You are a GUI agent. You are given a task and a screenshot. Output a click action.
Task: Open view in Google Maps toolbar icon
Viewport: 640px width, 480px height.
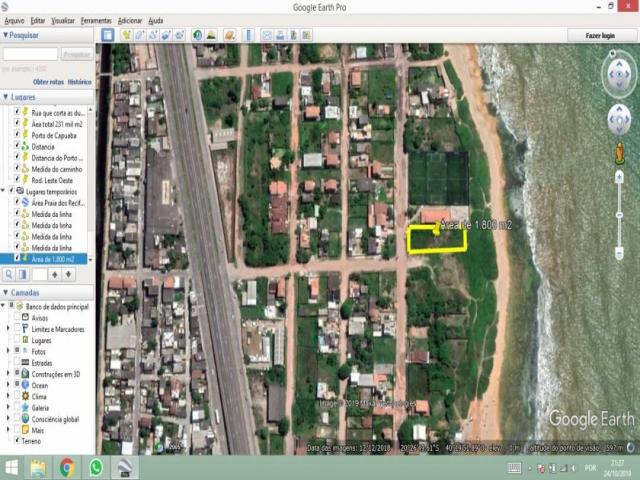307,35
